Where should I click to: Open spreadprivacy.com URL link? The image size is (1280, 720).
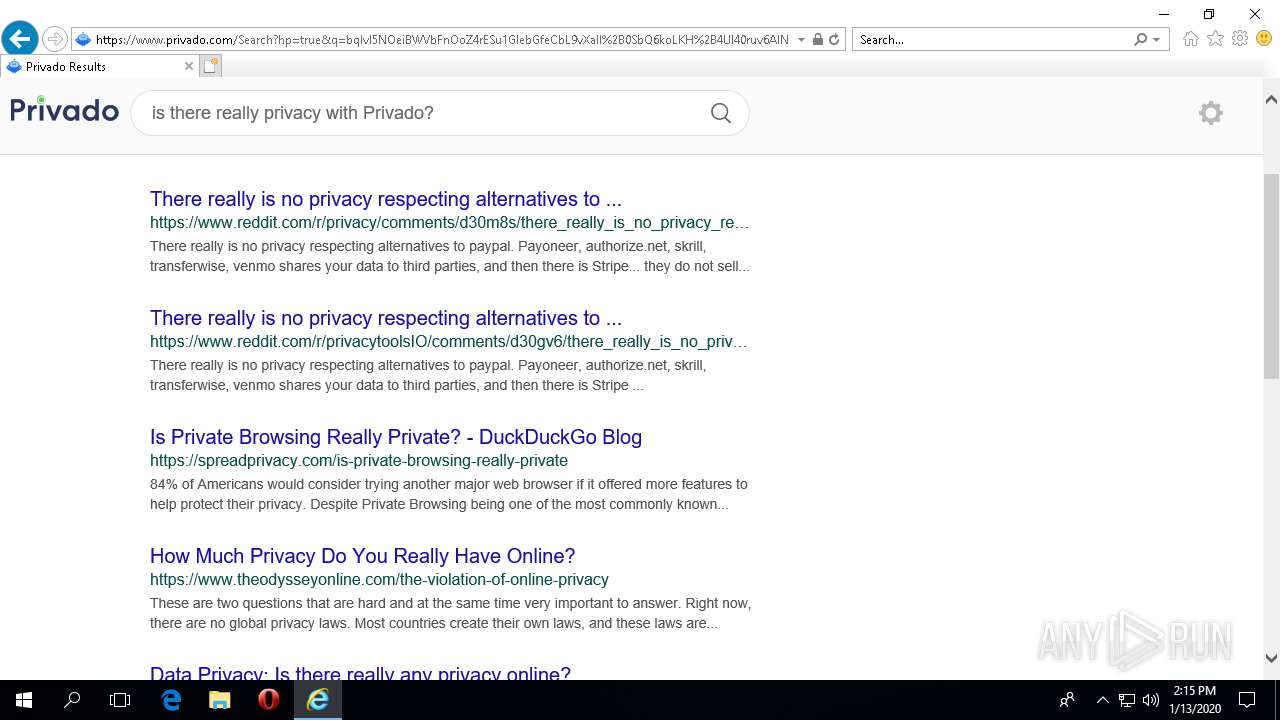point(359,461)
